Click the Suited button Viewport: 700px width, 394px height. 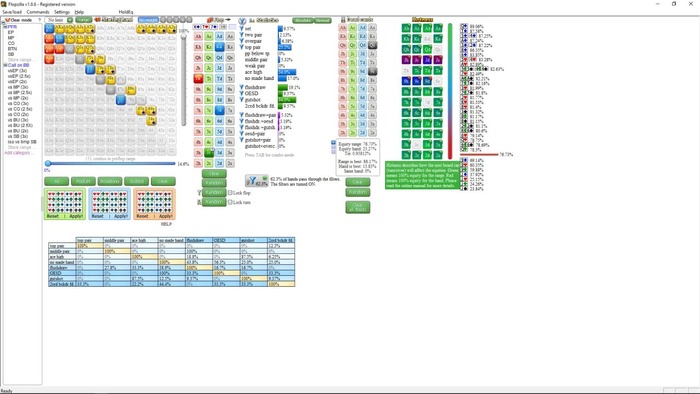pos(137,181)
